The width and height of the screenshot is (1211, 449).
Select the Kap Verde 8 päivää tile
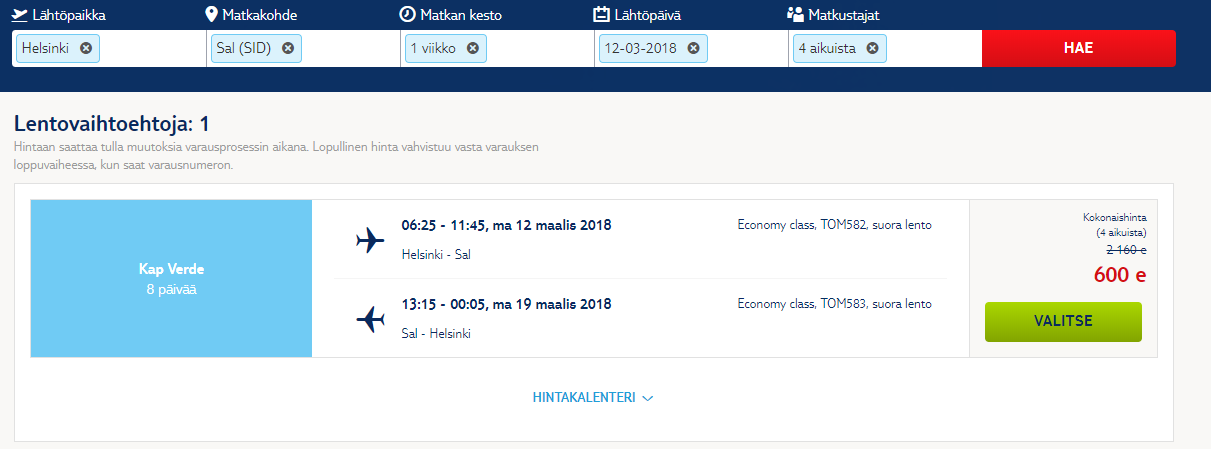pos(171,278)
